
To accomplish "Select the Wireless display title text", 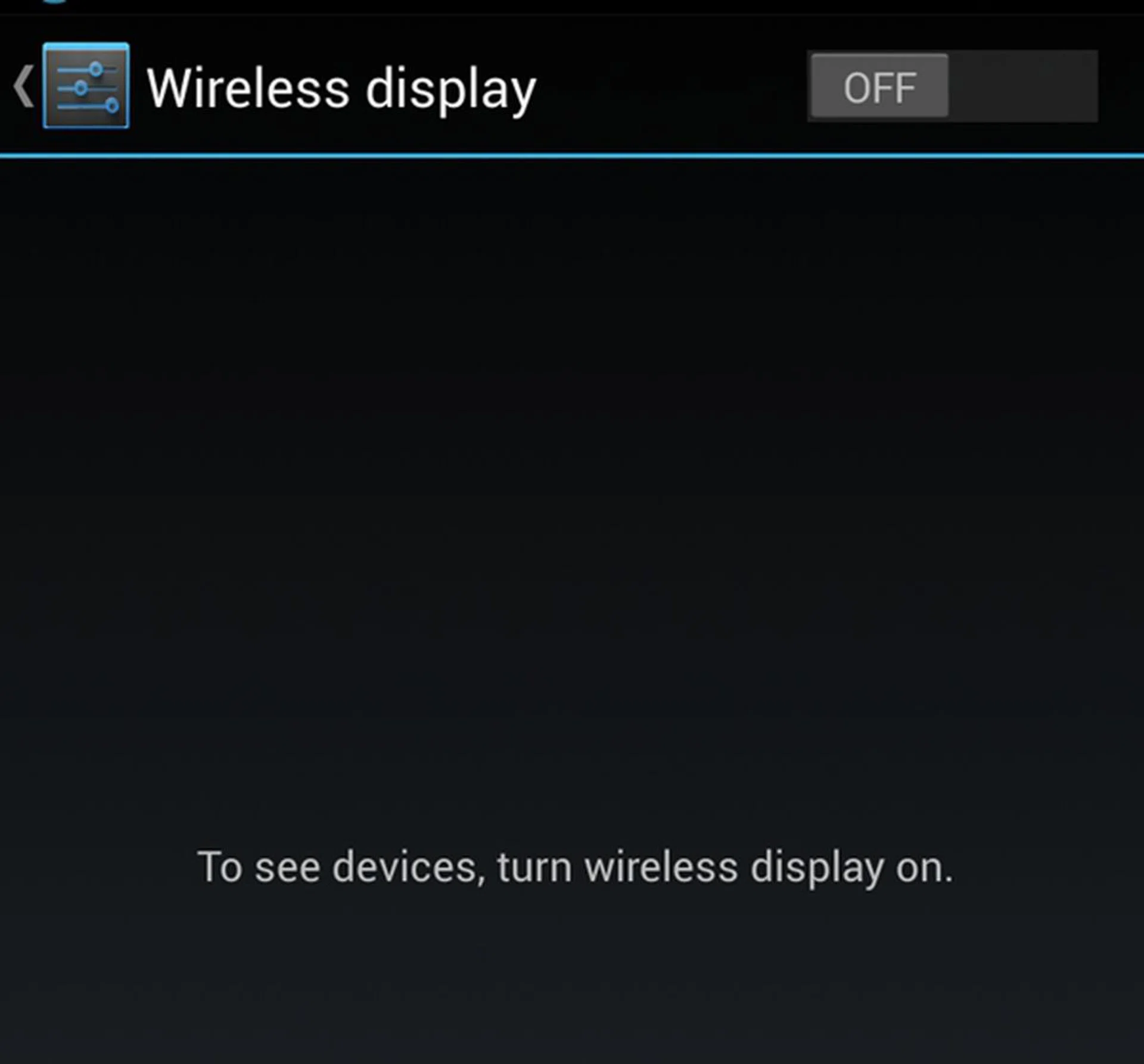I will [341, 90].
